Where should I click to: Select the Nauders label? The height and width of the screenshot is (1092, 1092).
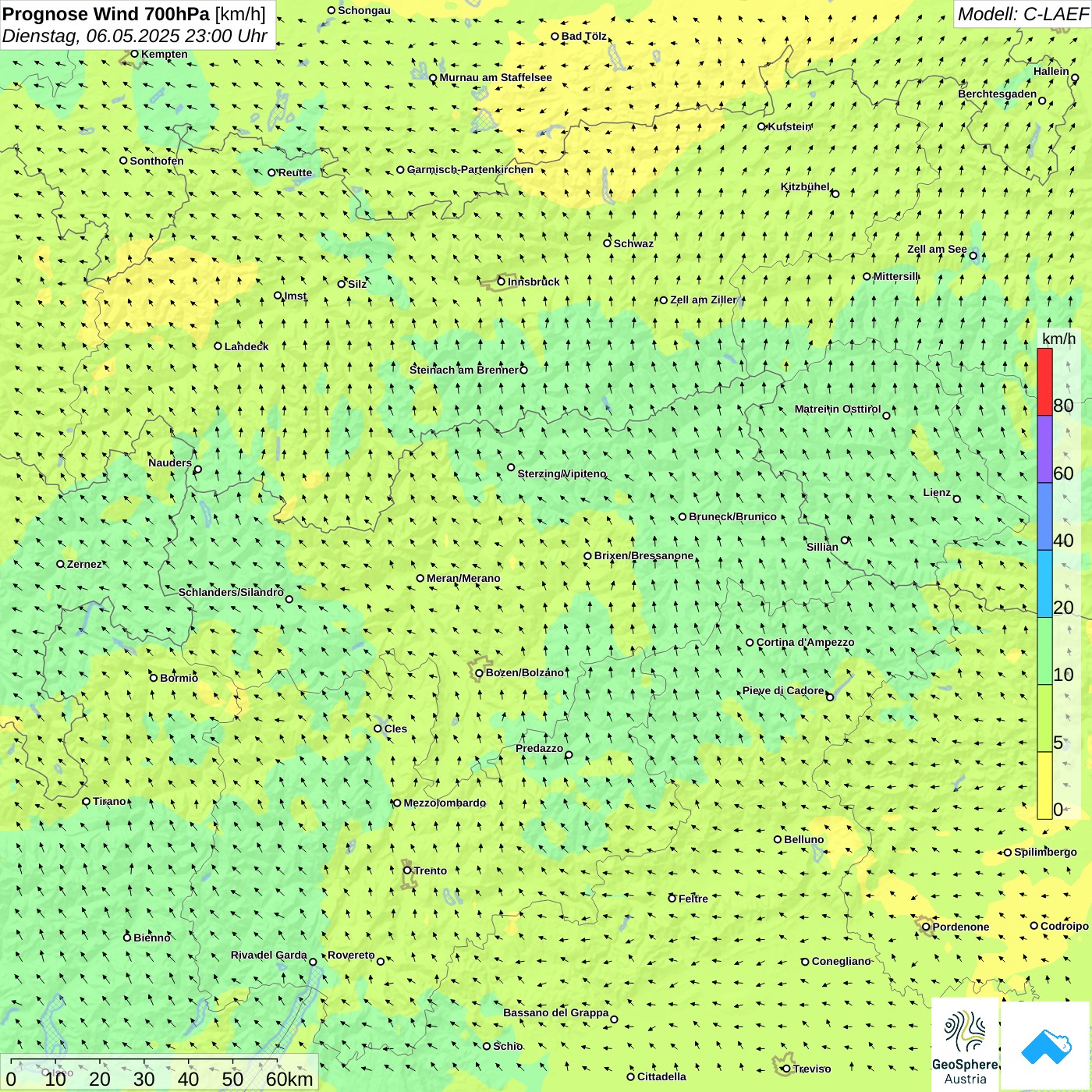(x=170, y=463)
